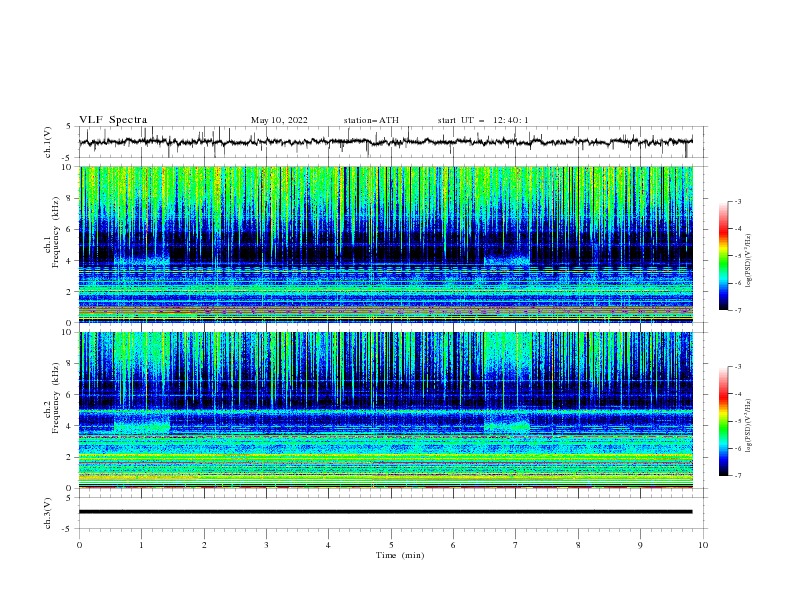
Task: Click time axis tick label '0'
Action: pos(79,545)
